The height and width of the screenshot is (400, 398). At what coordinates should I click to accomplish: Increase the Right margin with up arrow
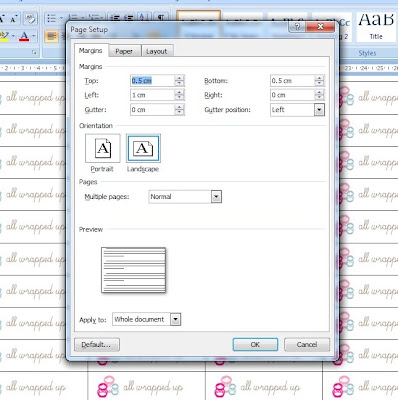pos(319,92)
